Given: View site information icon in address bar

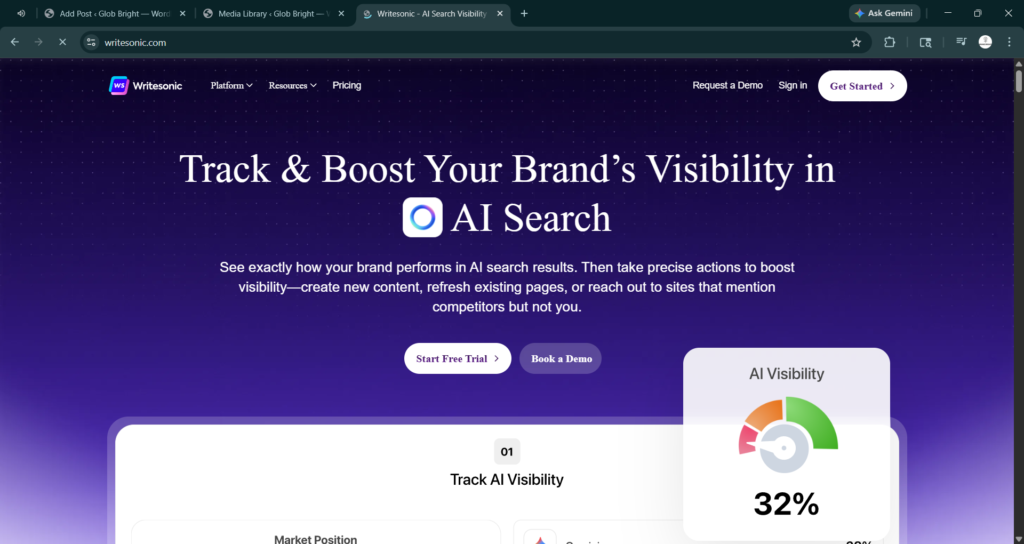Looking at the screenshot, I should point(91,42).
